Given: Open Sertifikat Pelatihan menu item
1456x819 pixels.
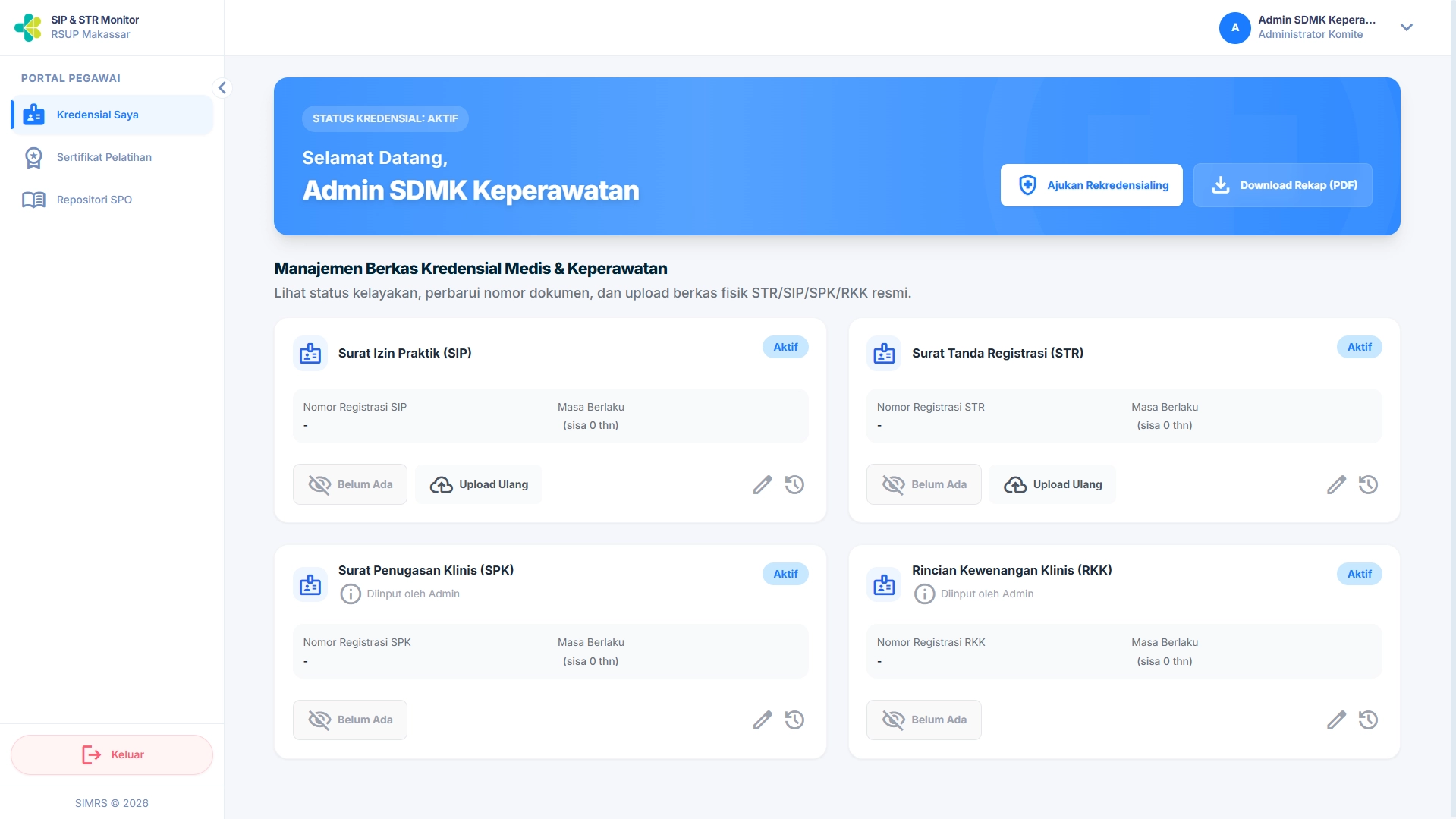Looking at the screenshot, I should [x=112, y=157].
